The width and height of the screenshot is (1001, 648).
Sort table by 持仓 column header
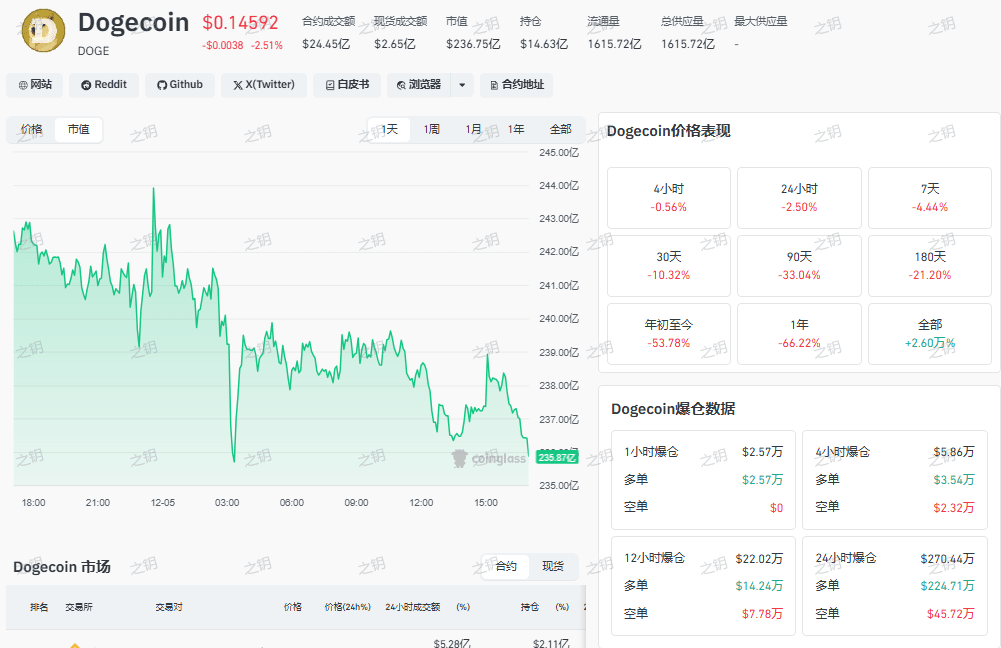[530, 607]
